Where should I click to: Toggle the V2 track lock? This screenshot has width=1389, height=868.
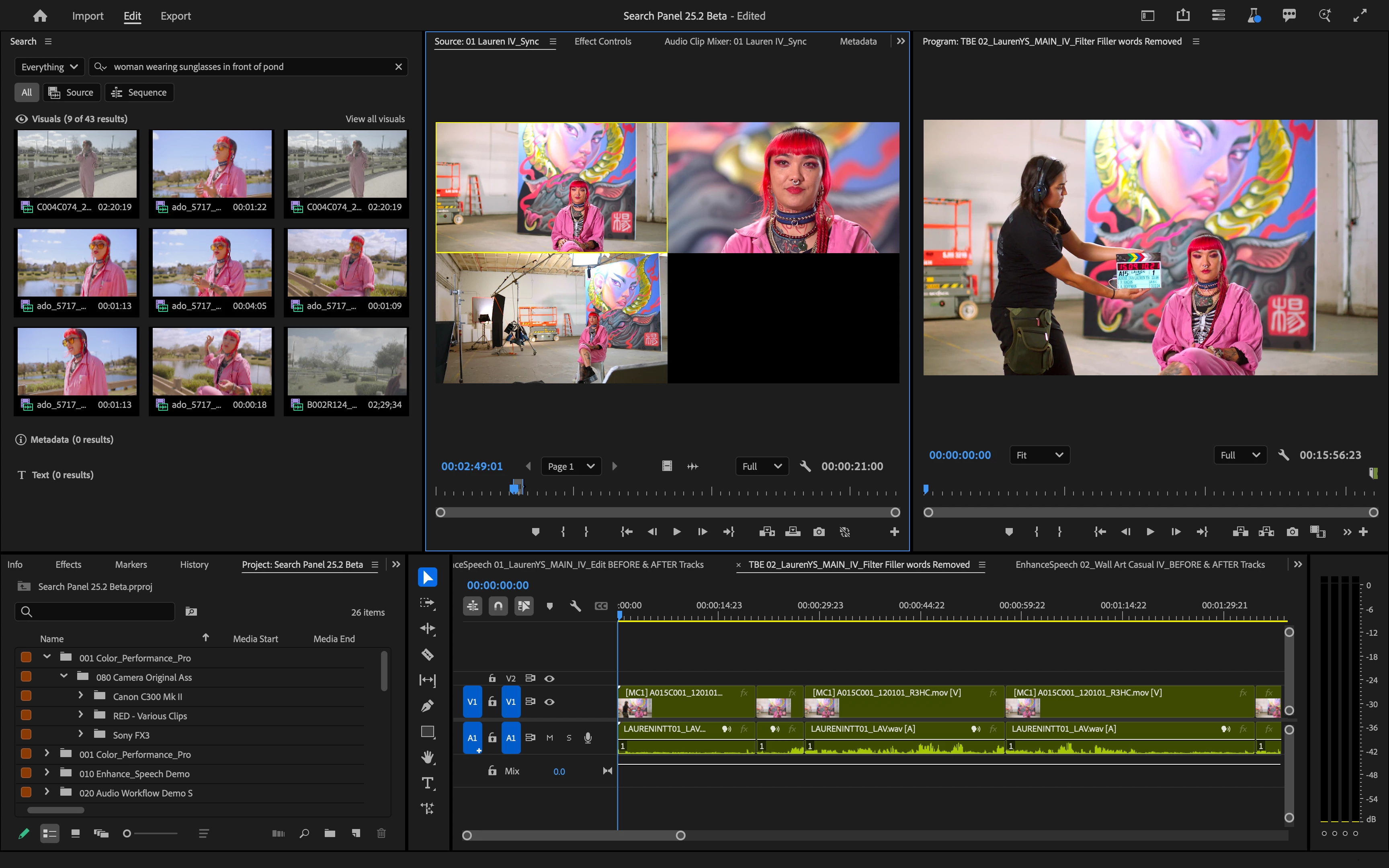492,679
